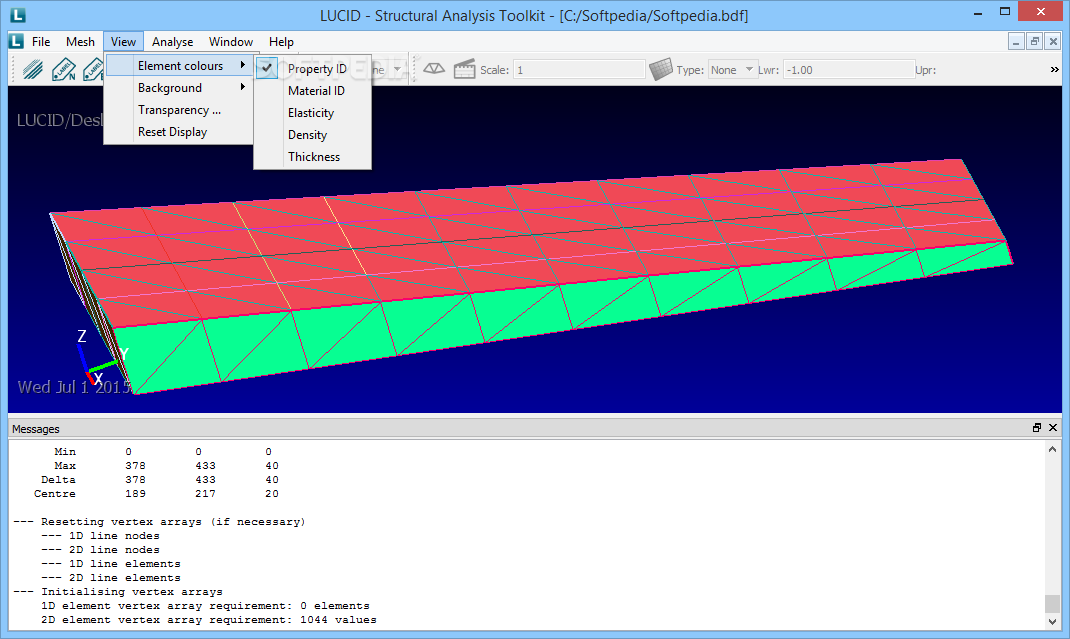Viewport: 1070px width, 639px height.
Task: Undock the Messages panel
Action: pyautogui.click(x=1037, y=428)
